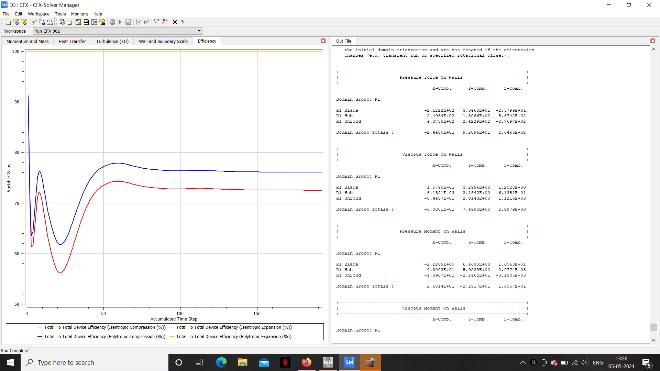Click the red detach icon on Out File panel
This screenshot has width=660, height=371.
pyautogui.click(x=652, y=41)
